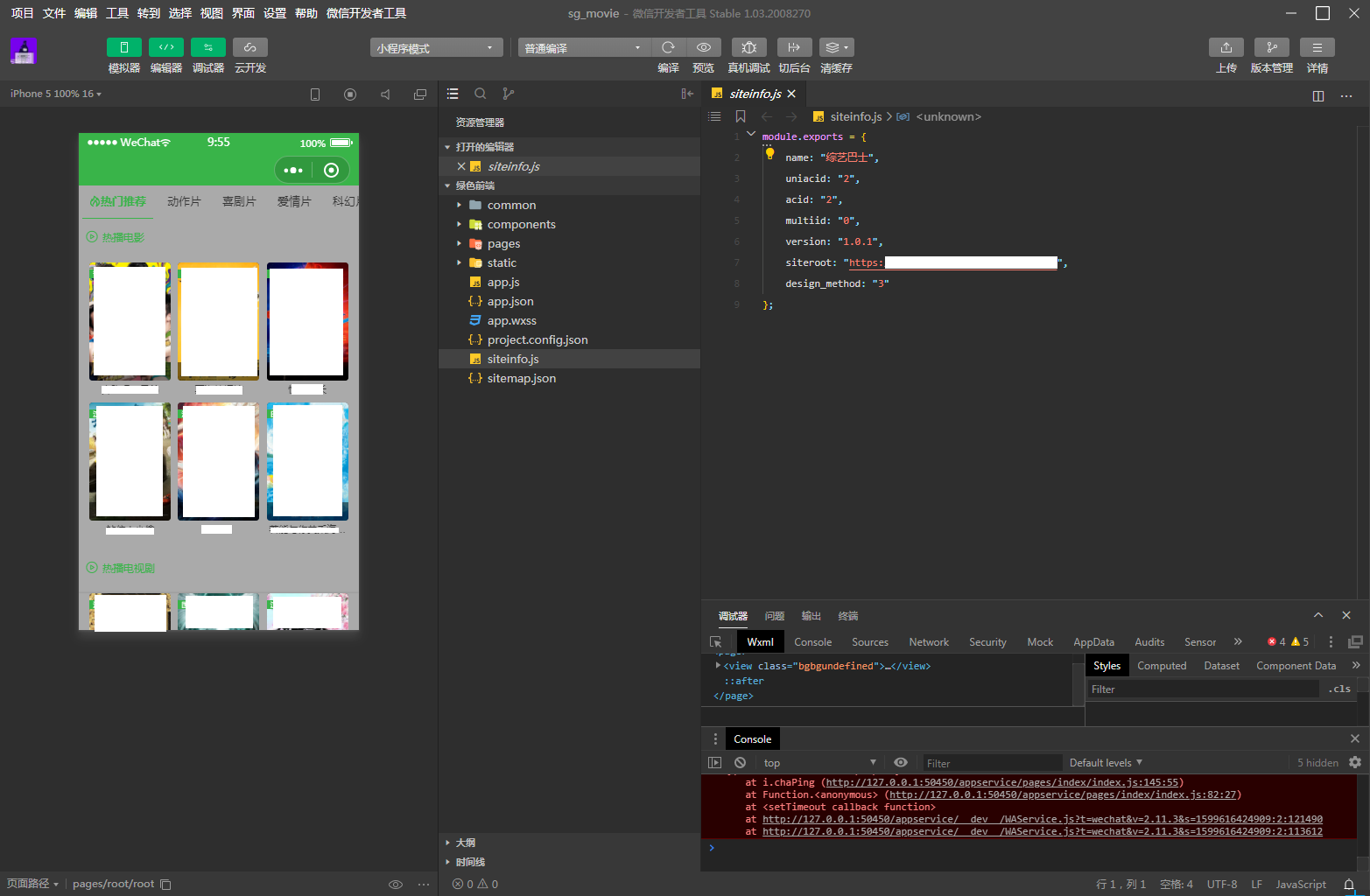This screenshot has width=1370, height=896.
Task: Clear the console log icon
Action: [741, 763]
